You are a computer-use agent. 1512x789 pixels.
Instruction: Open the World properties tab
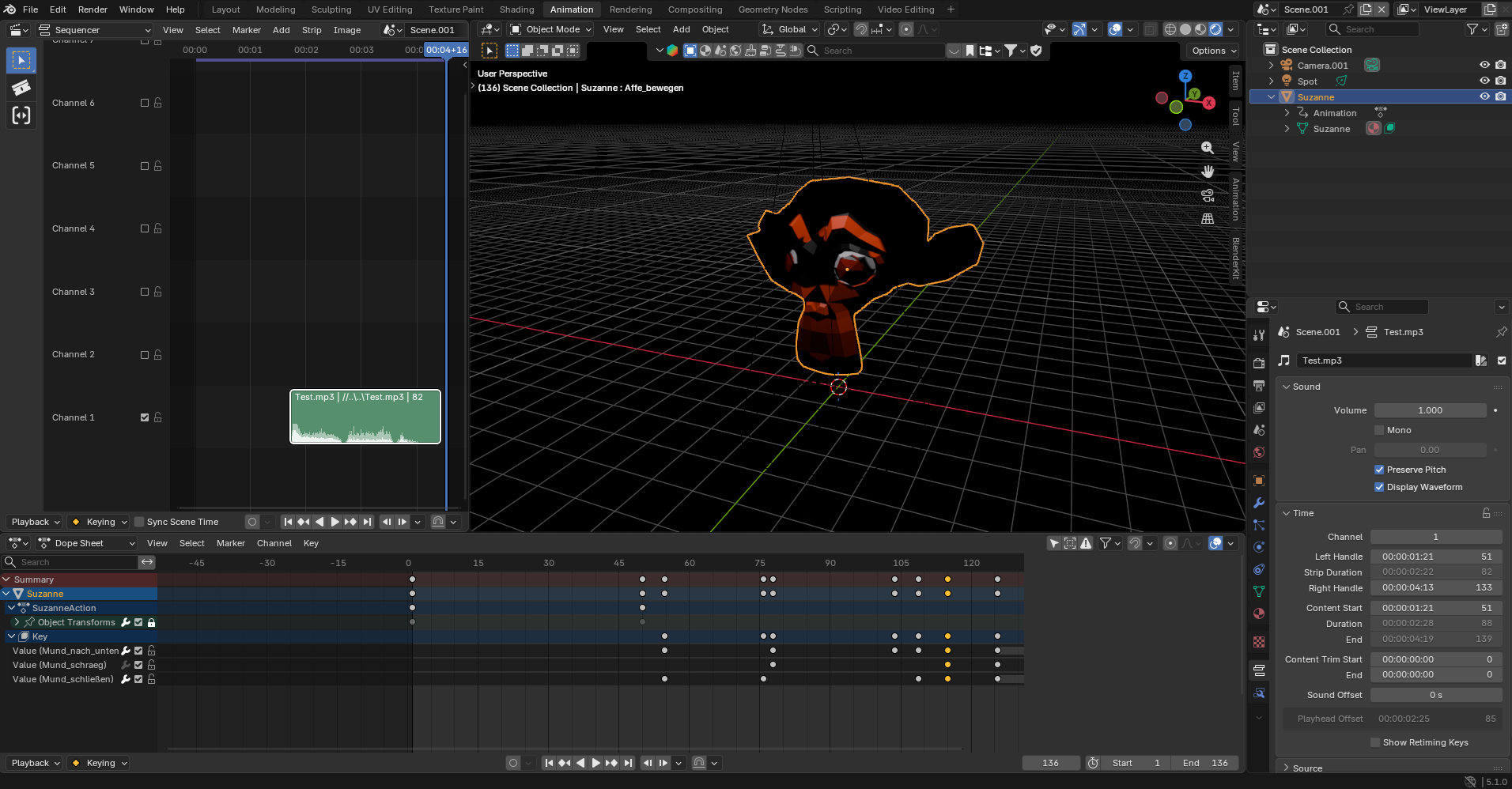pyautogui.click(x=1259, y=452)
